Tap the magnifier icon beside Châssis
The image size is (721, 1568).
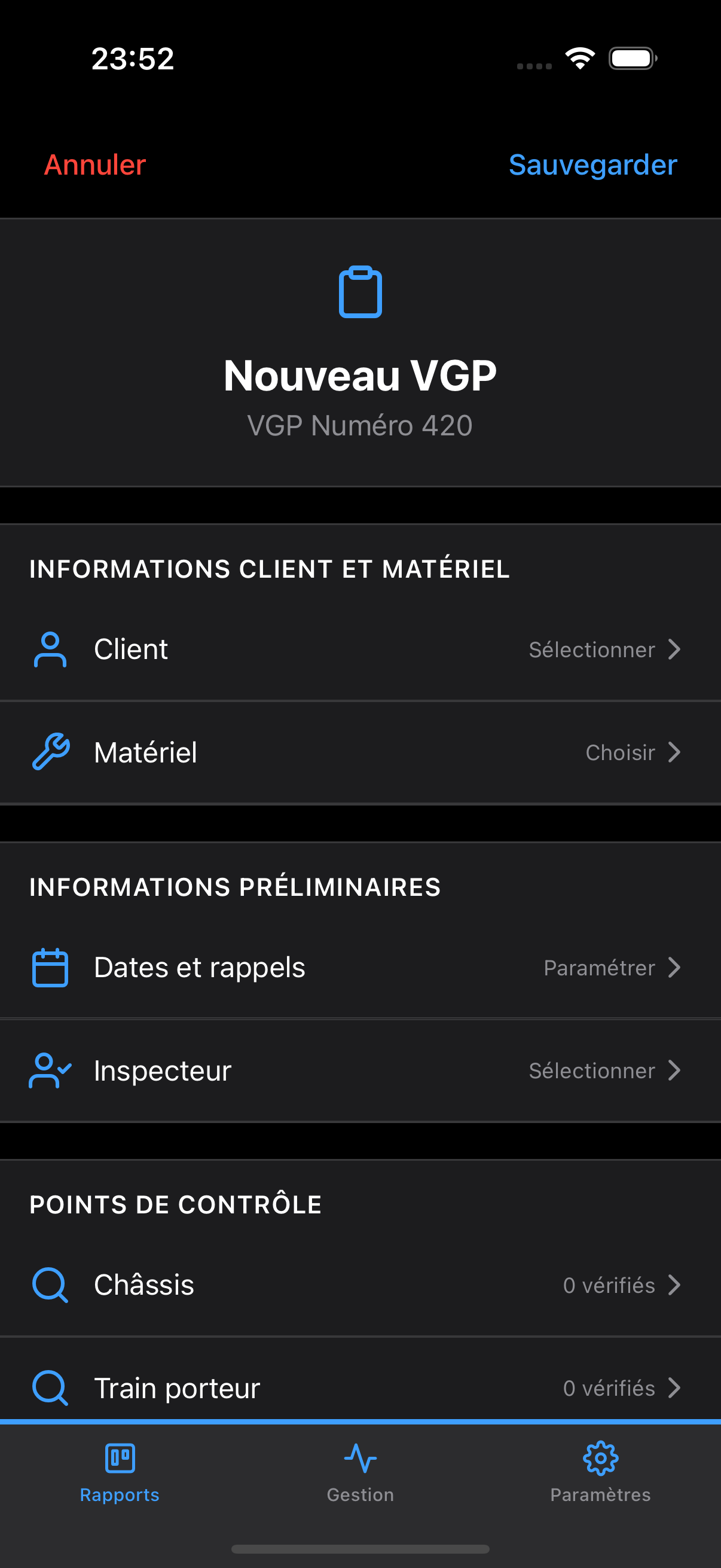coord(50,1285)
